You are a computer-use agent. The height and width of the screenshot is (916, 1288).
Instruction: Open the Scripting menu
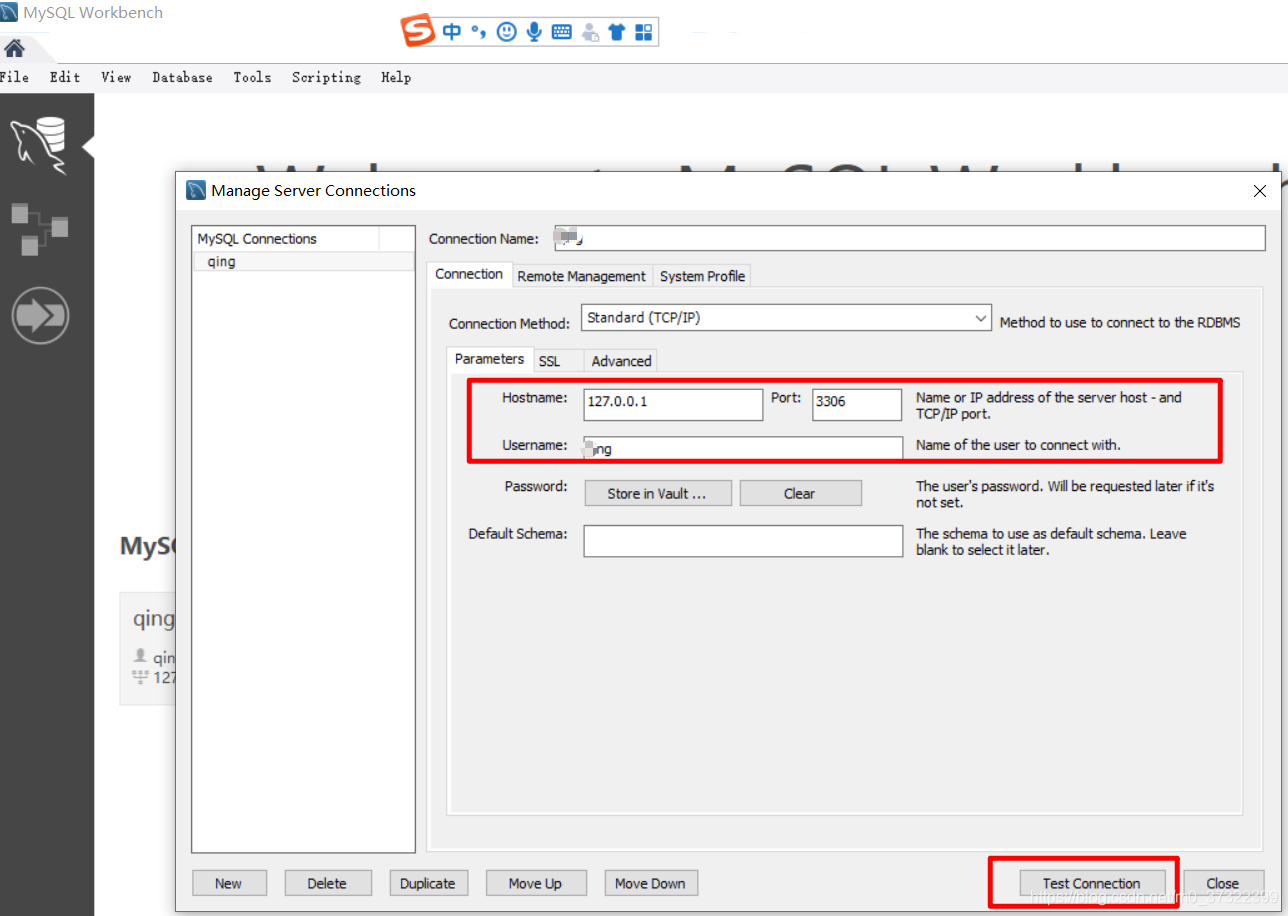[x=326, y=77]
